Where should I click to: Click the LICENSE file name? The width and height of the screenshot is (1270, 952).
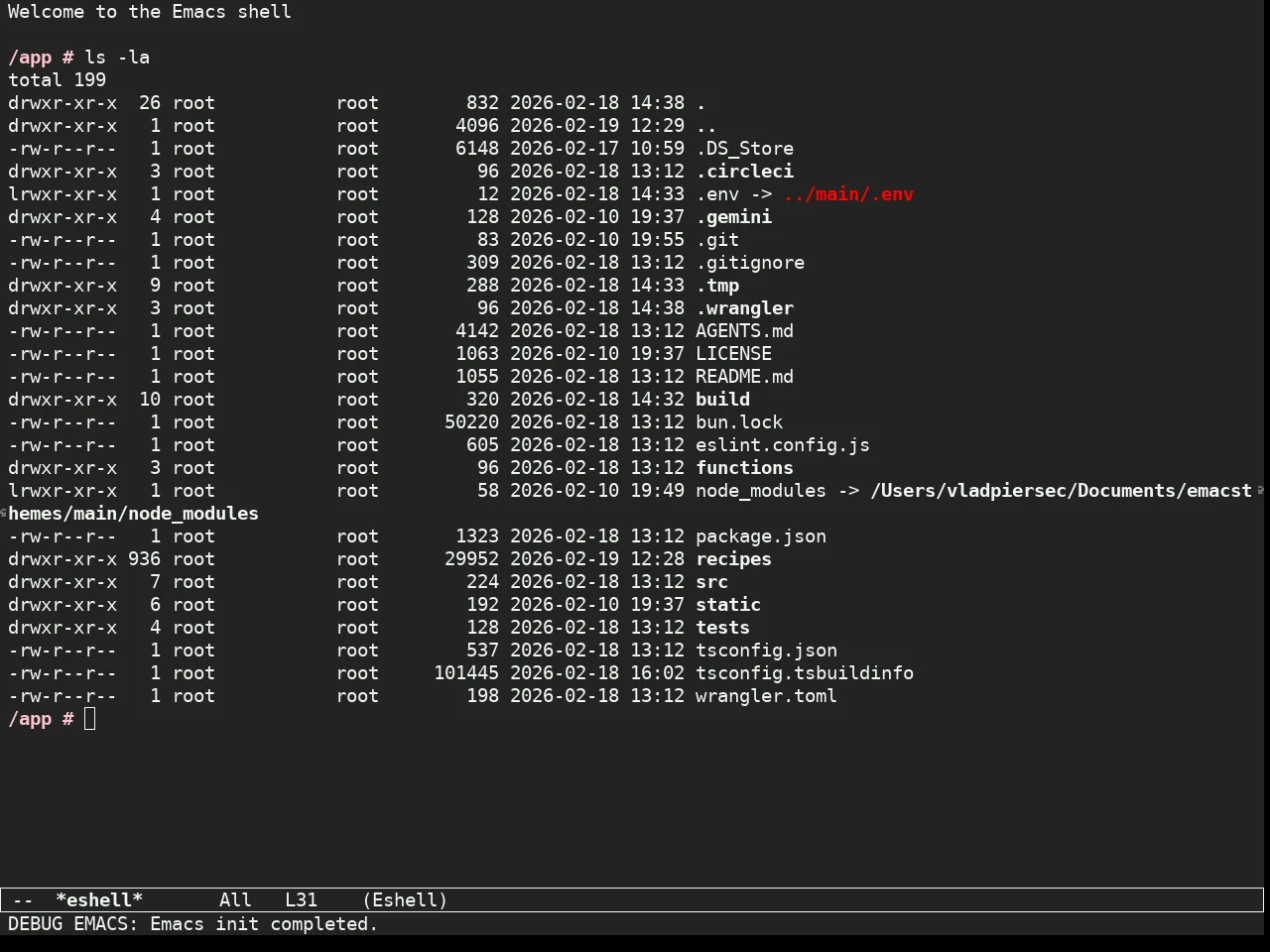point(733,354)
